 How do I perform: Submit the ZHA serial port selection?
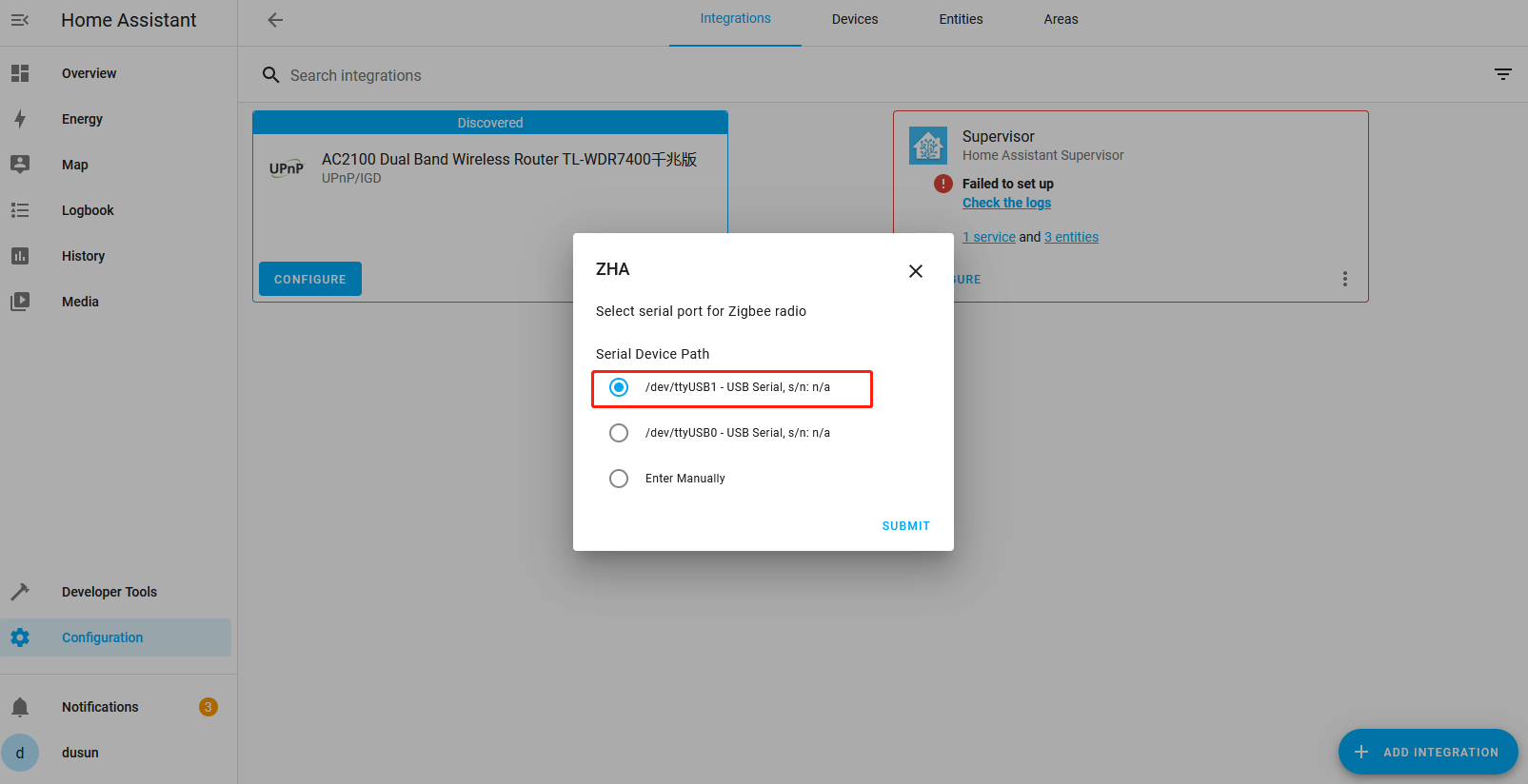point(906,526)
